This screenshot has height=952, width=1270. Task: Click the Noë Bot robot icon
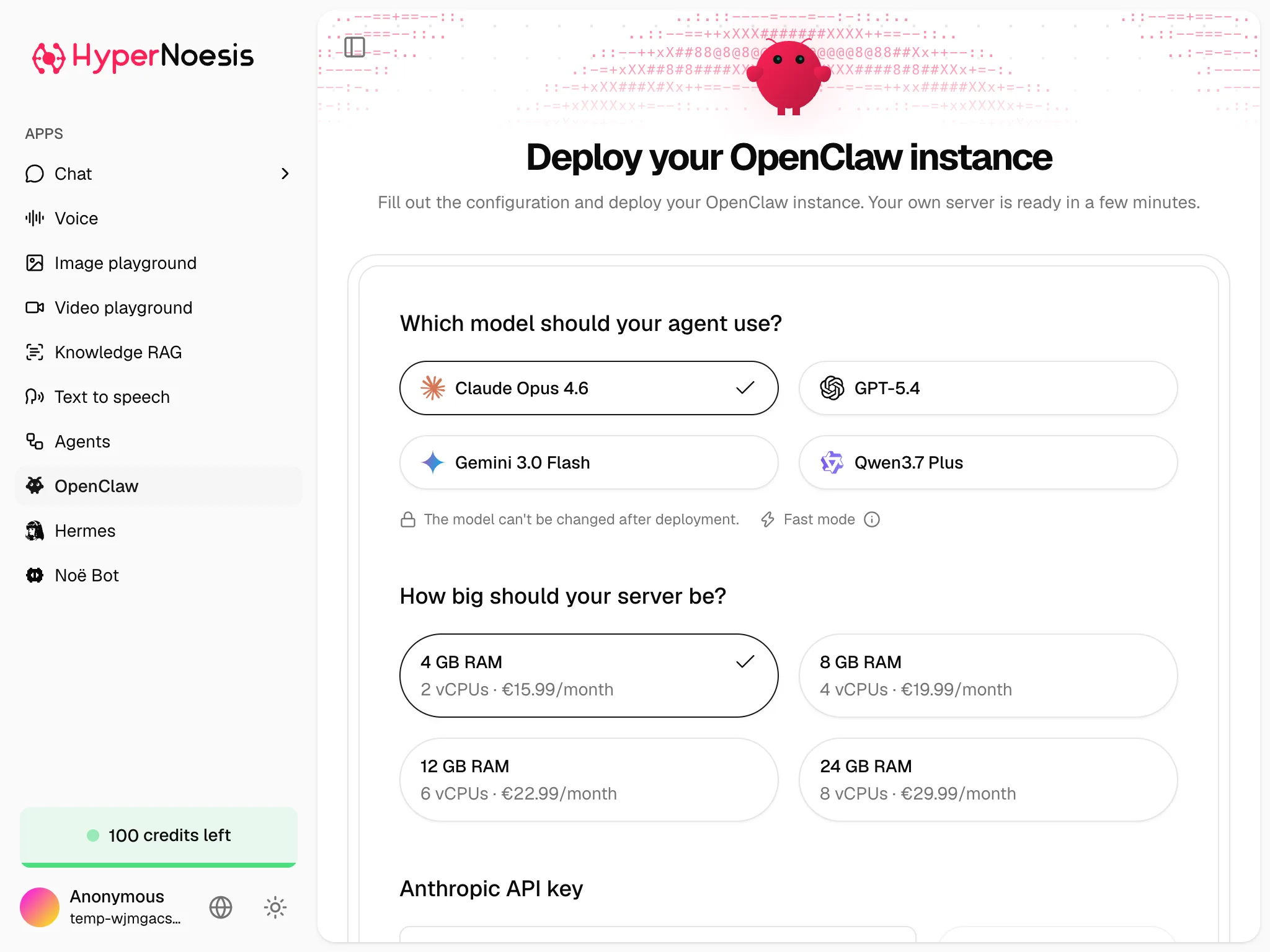click(35, 575)
